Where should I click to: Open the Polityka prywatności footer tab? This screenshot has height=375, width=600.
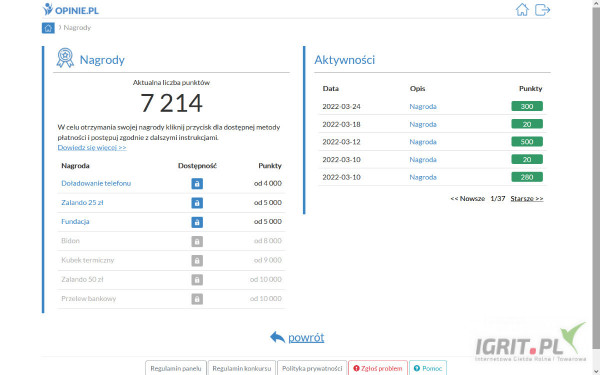312,368
